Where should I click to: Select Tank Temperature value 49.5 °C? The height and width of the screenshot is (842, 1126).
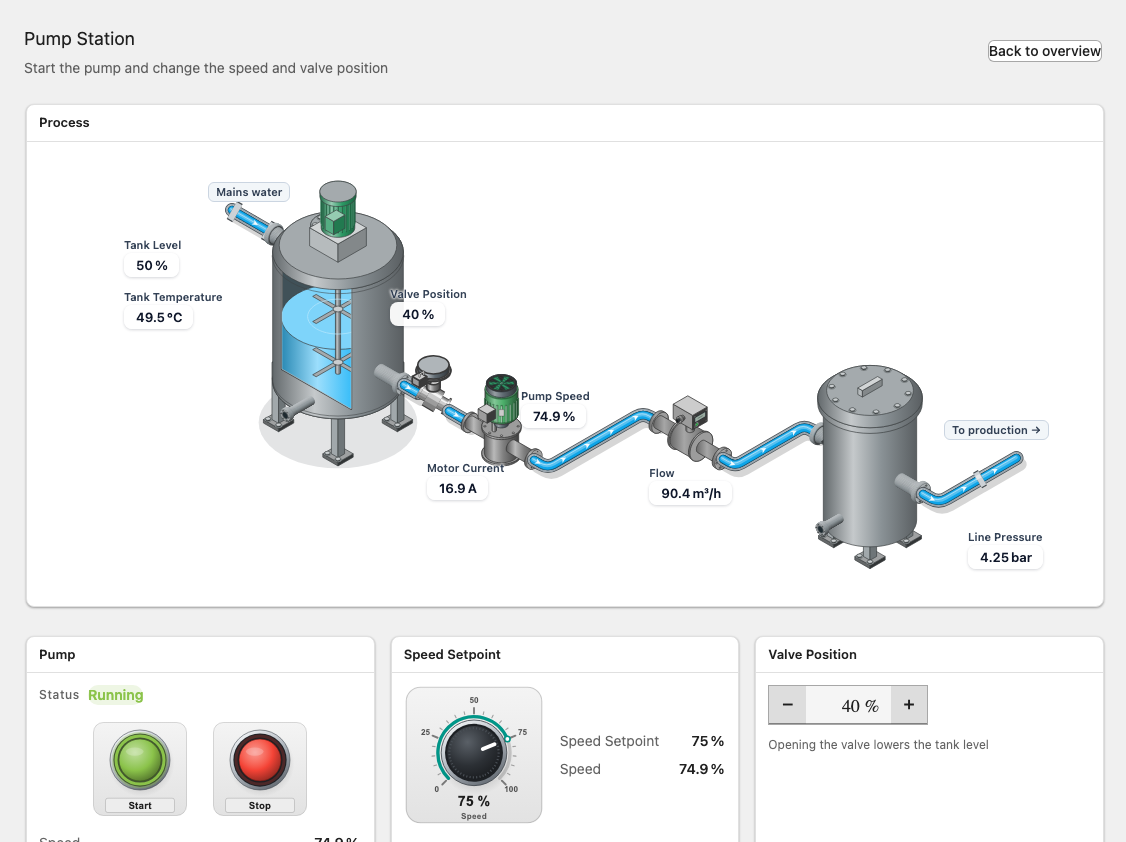[159, 317]
